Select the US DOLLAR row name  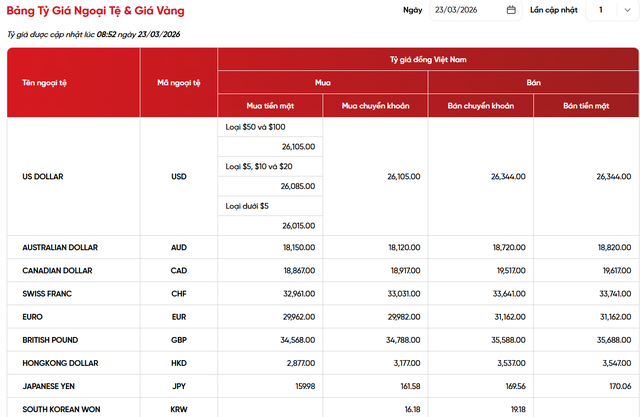[x=43, y=177]
